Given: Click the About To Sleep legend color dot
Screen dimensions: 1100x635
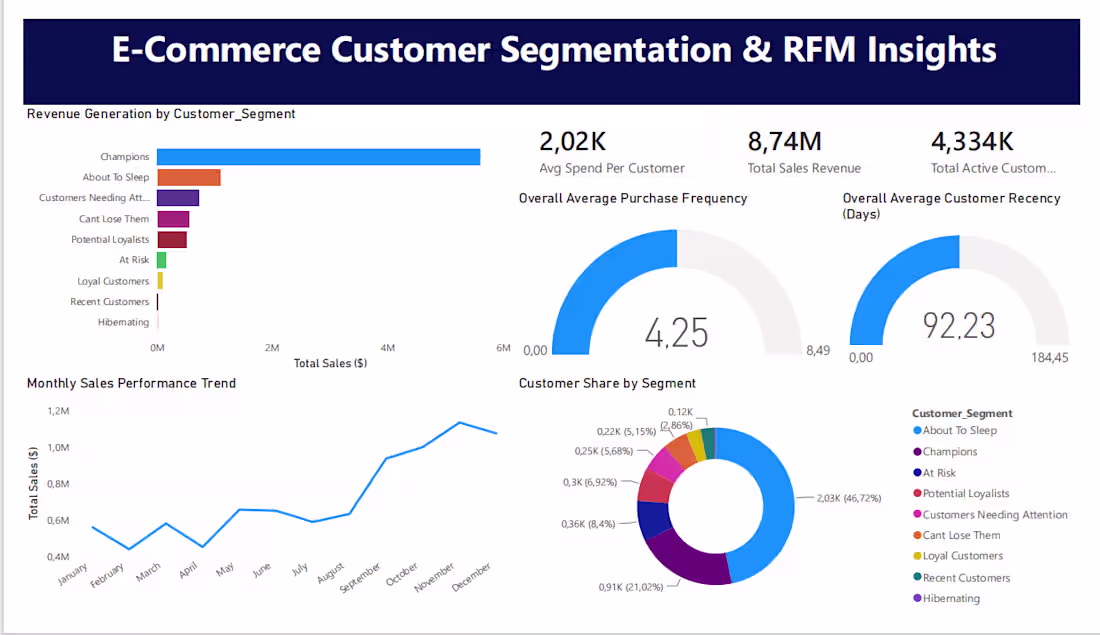Looking at the screenshot, I should (x=917, y=430).
